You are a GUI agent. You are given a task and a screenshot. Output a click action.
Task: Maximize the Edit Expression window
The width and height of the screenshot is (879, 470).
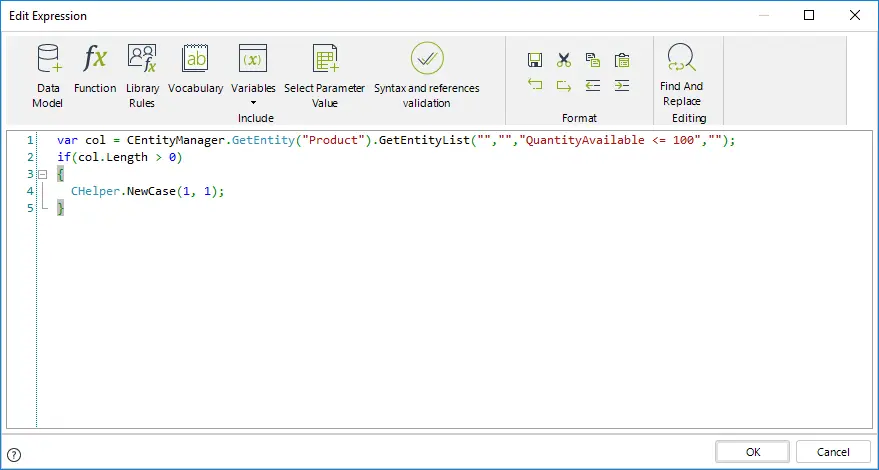[x=809, y=15]
